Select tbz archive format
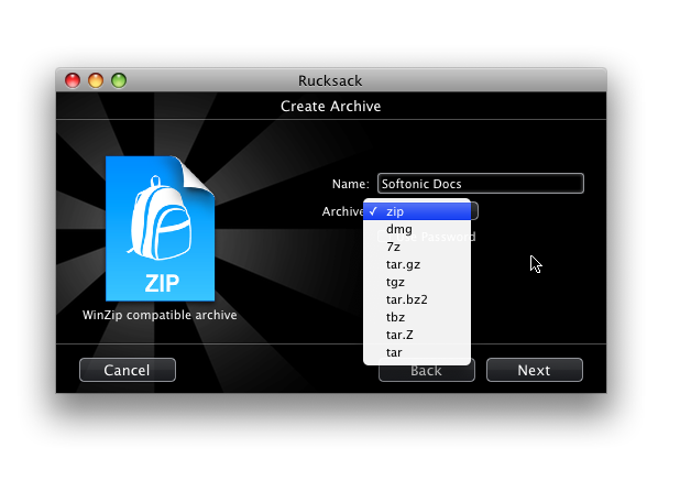 [x=417, y=317]
